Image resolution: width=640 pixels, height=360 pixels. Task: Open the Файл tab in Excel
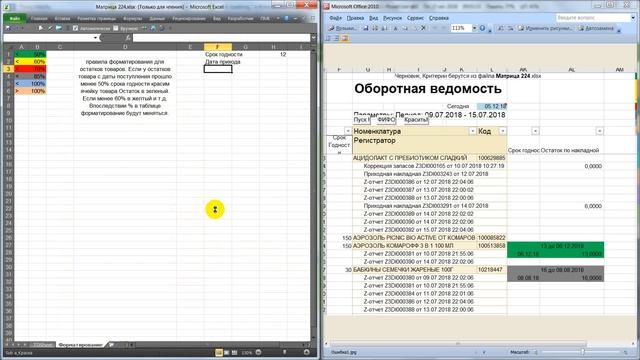[15, 19]
